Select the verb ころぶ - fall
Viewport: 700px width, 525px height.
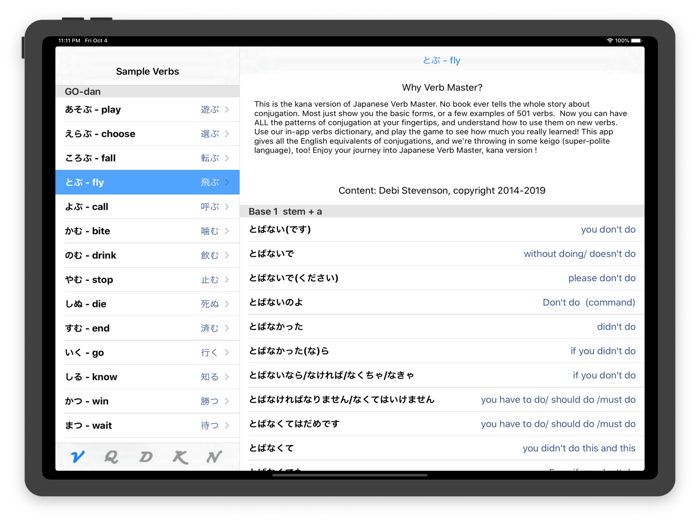(147, 158)
